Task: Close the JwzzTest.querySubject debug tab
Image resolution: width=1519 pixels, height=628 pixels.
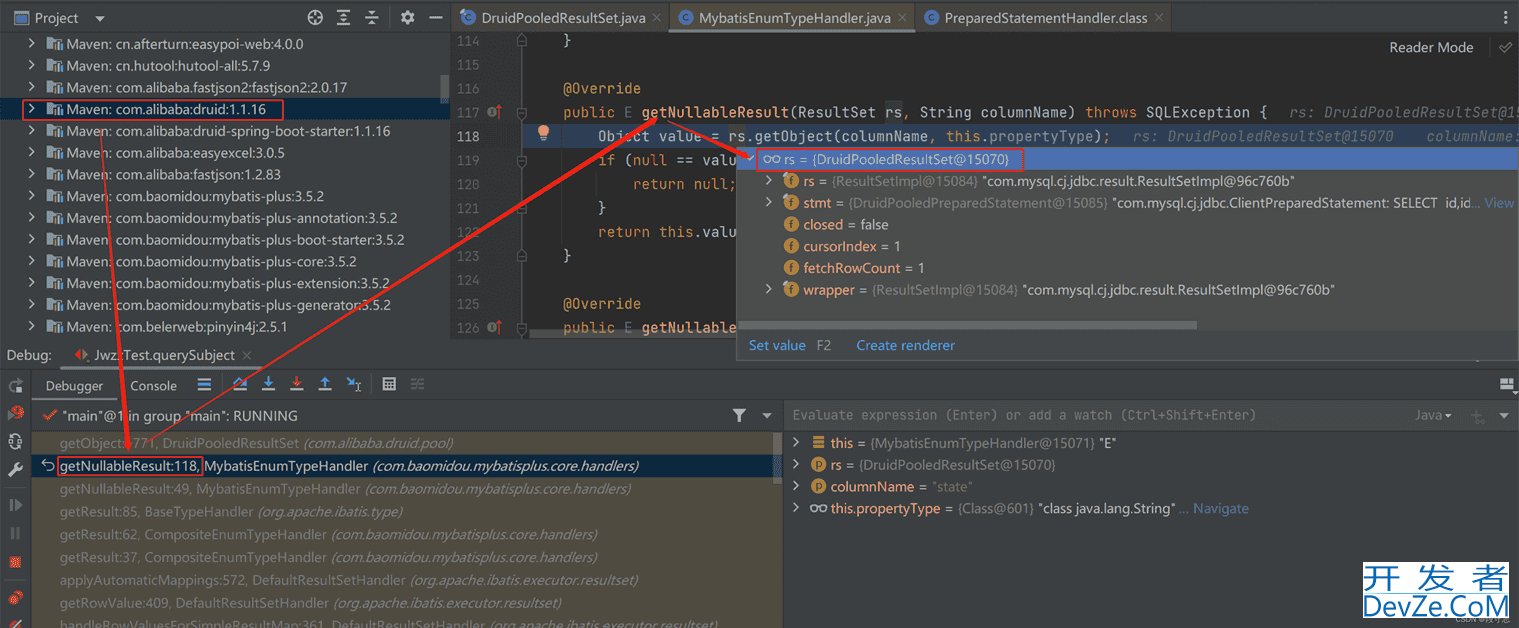Action: (249, 355)
